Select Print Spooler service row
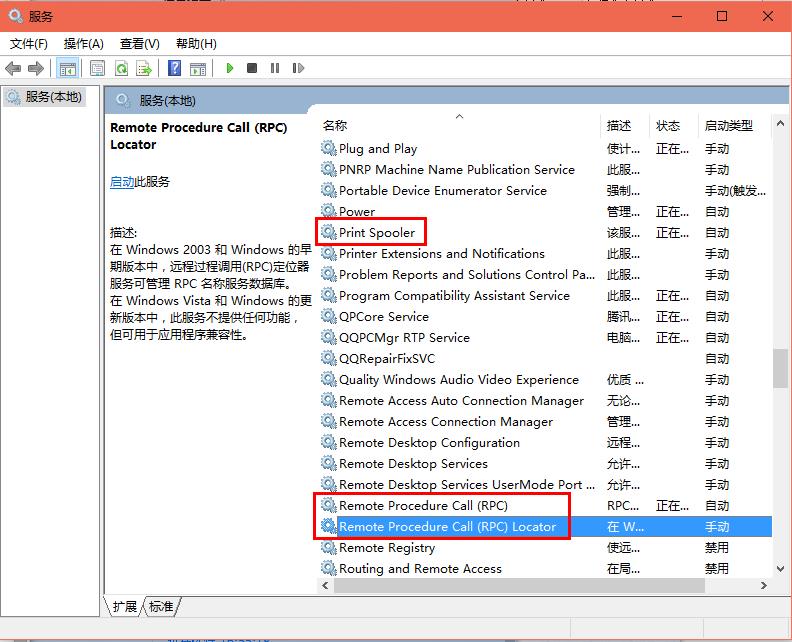The width and height of the screenshot is (792, 642). (x=546, y=232)
